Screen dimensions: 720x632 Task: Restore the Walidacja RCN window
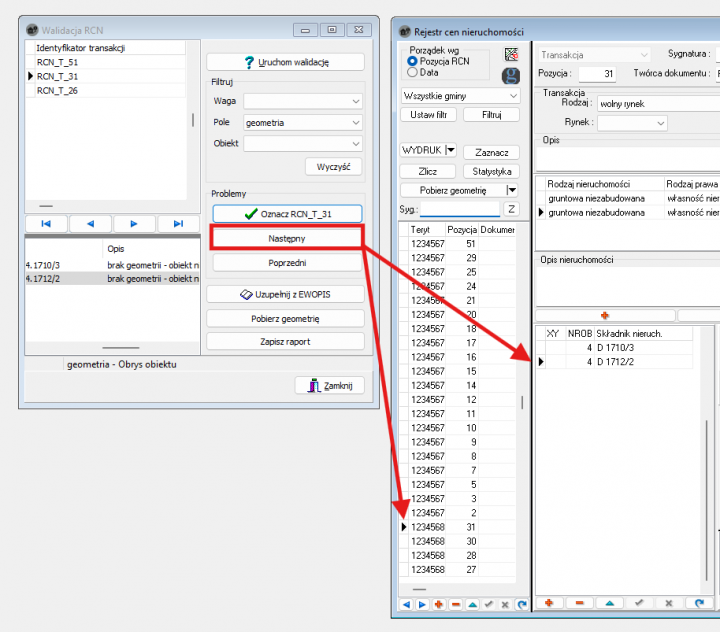tap(332, 30)
